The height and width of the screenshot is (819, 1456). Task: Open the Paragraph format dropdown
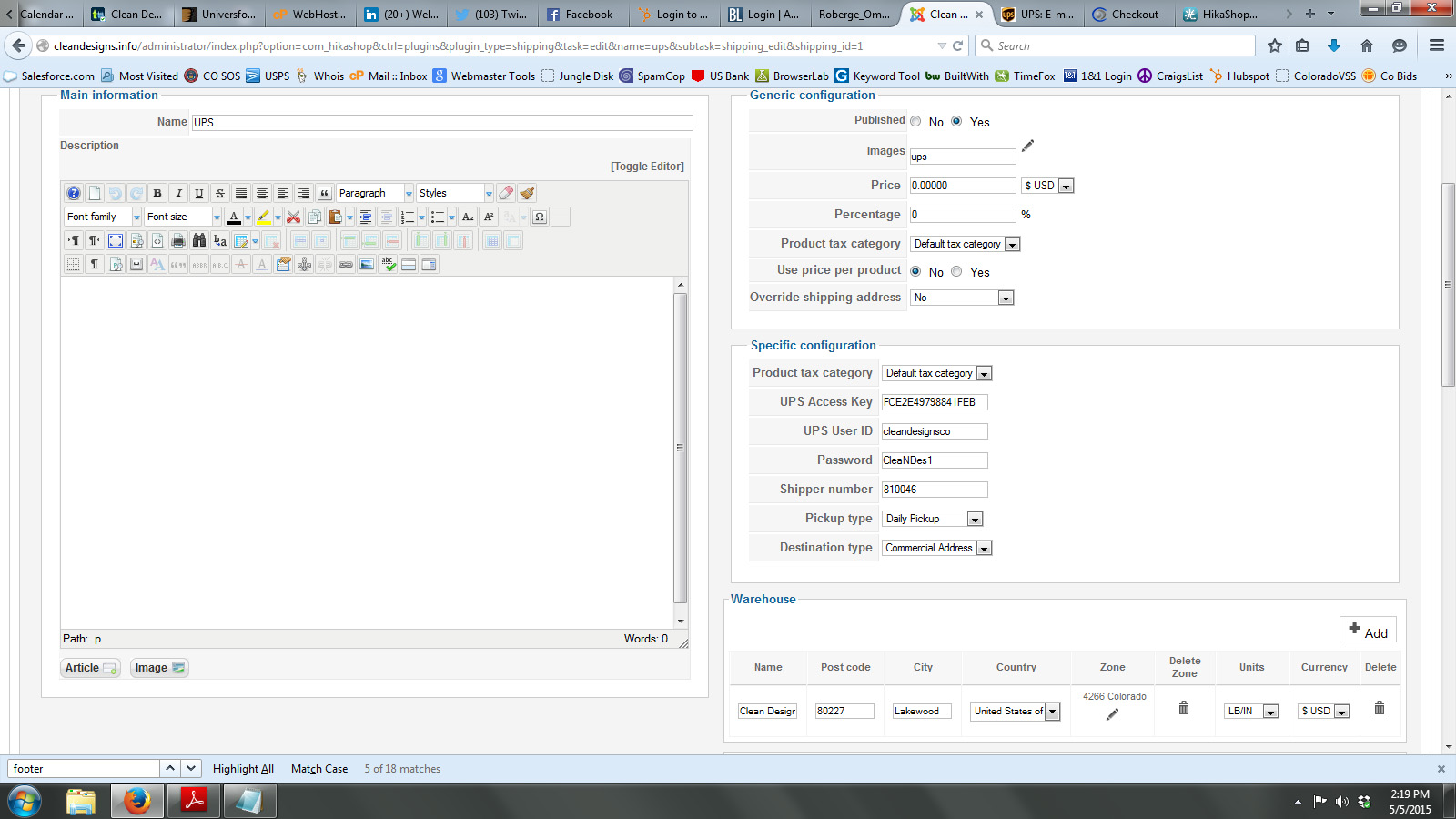pos(375,193)
